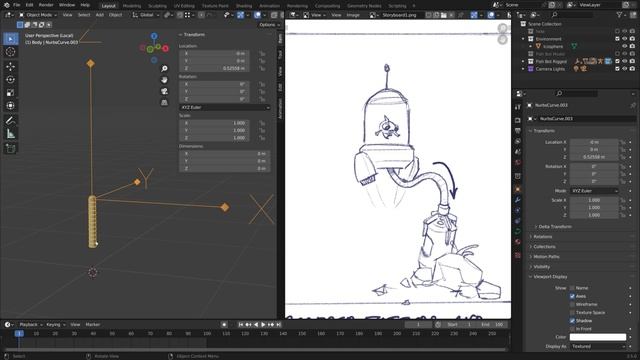Image resolution: width=640 pixels, height=360 pixels.
Task: Open the Playback popover in timeline
Action: pyautogui.click(x=31, y=324)
